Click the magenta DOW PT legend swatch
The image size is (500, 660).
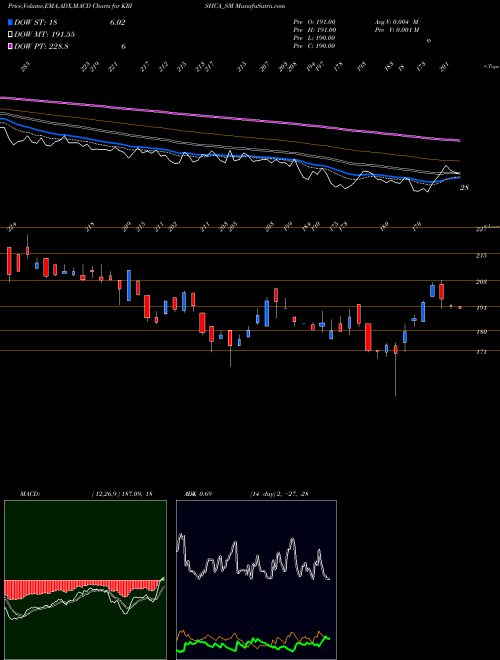[x=10, y=46]
